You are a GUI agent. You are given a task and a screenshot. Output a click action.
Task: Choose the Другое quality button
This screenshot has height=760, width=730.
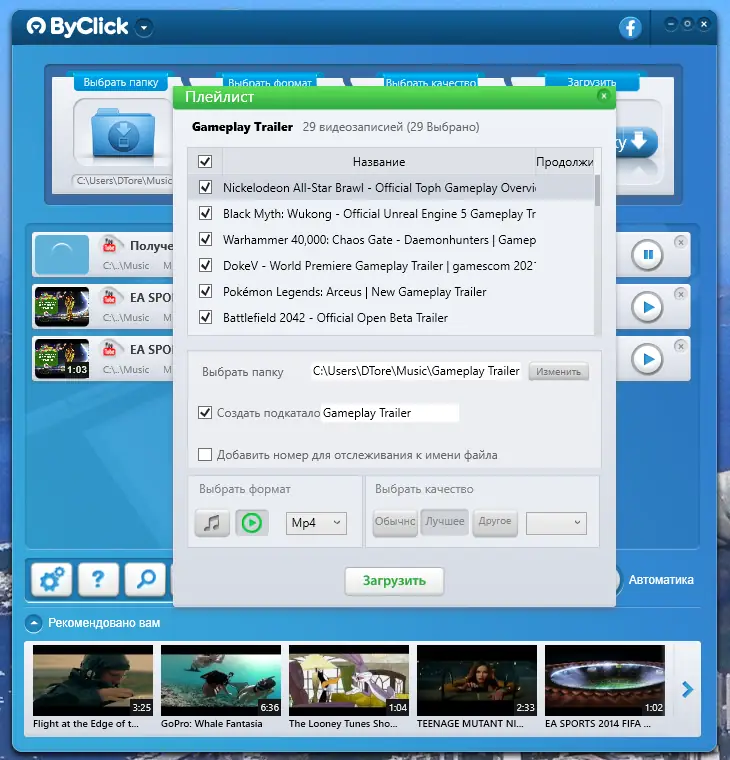coord(495,522)
